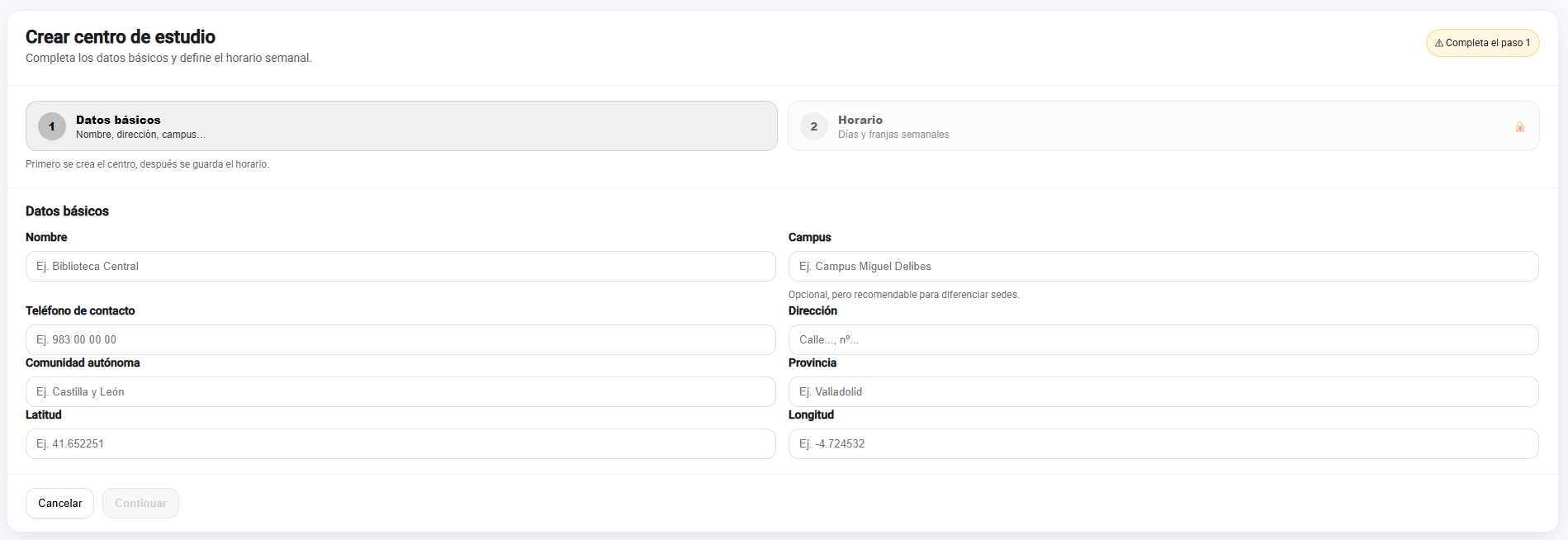Switch to the Horario step tab

point(1163,126)
